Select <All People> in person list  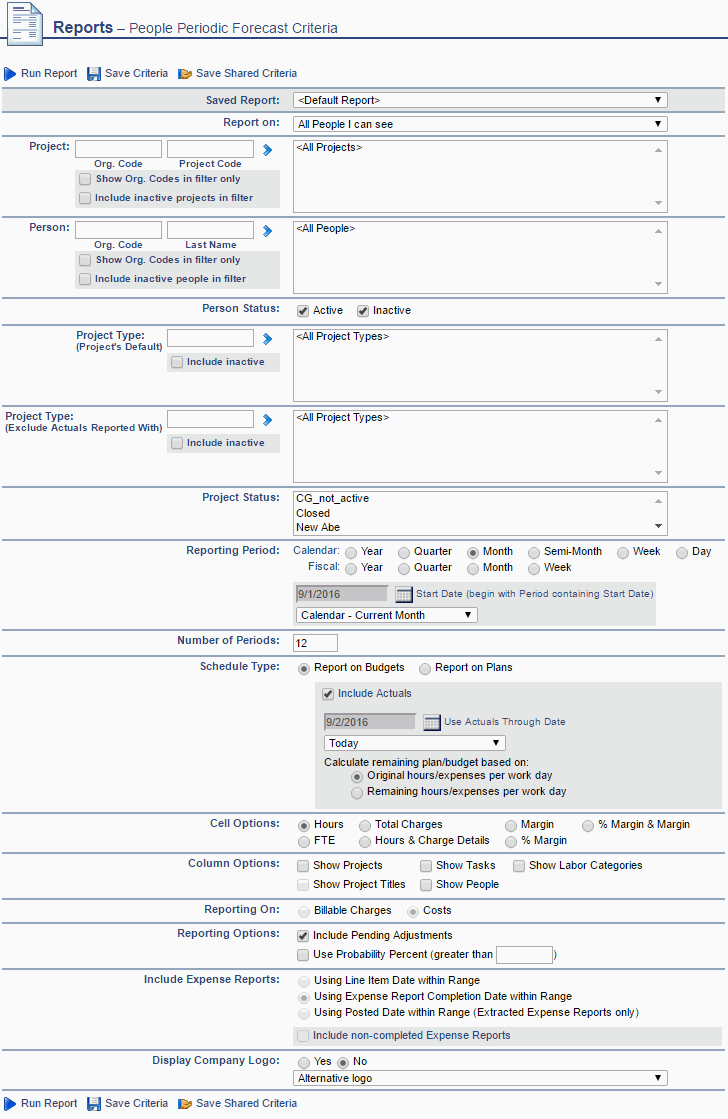[x=325, y=228]
